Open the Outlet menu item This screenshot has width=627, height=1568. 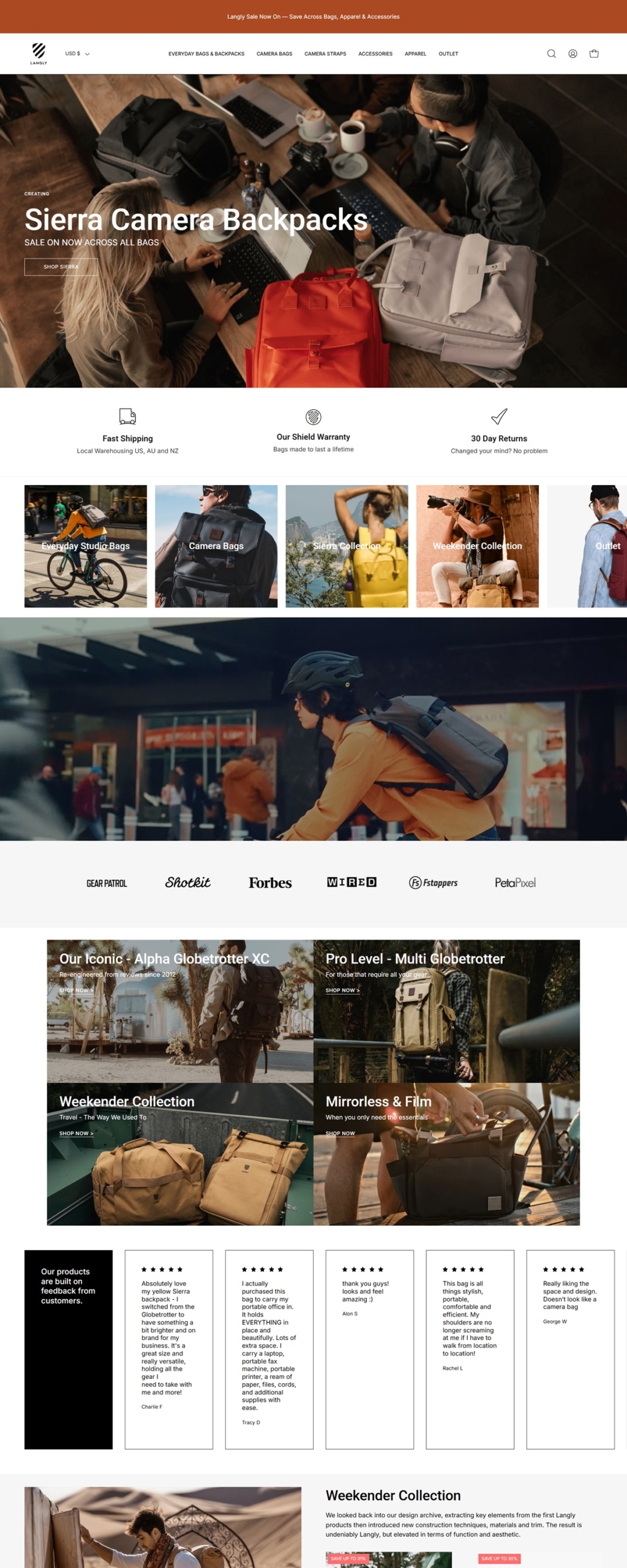[448, 54]
